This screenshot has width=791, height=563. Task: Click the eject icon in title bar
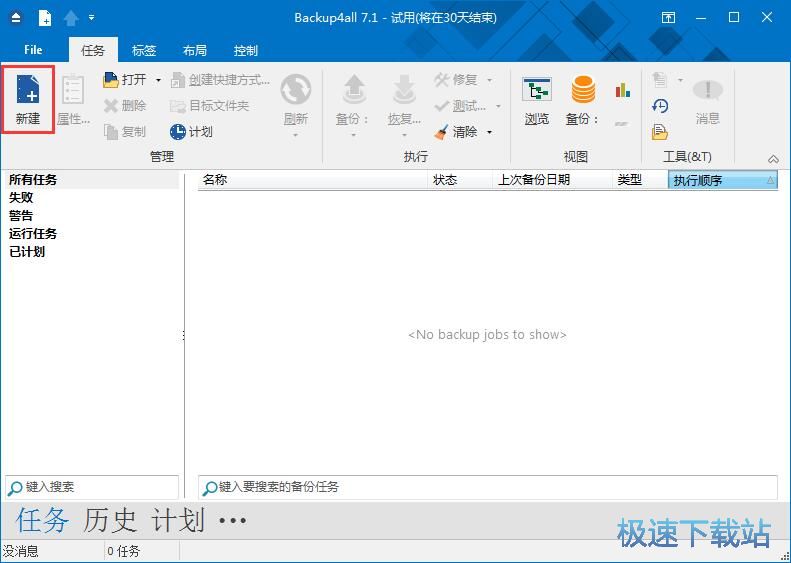[x=16, y=18]
